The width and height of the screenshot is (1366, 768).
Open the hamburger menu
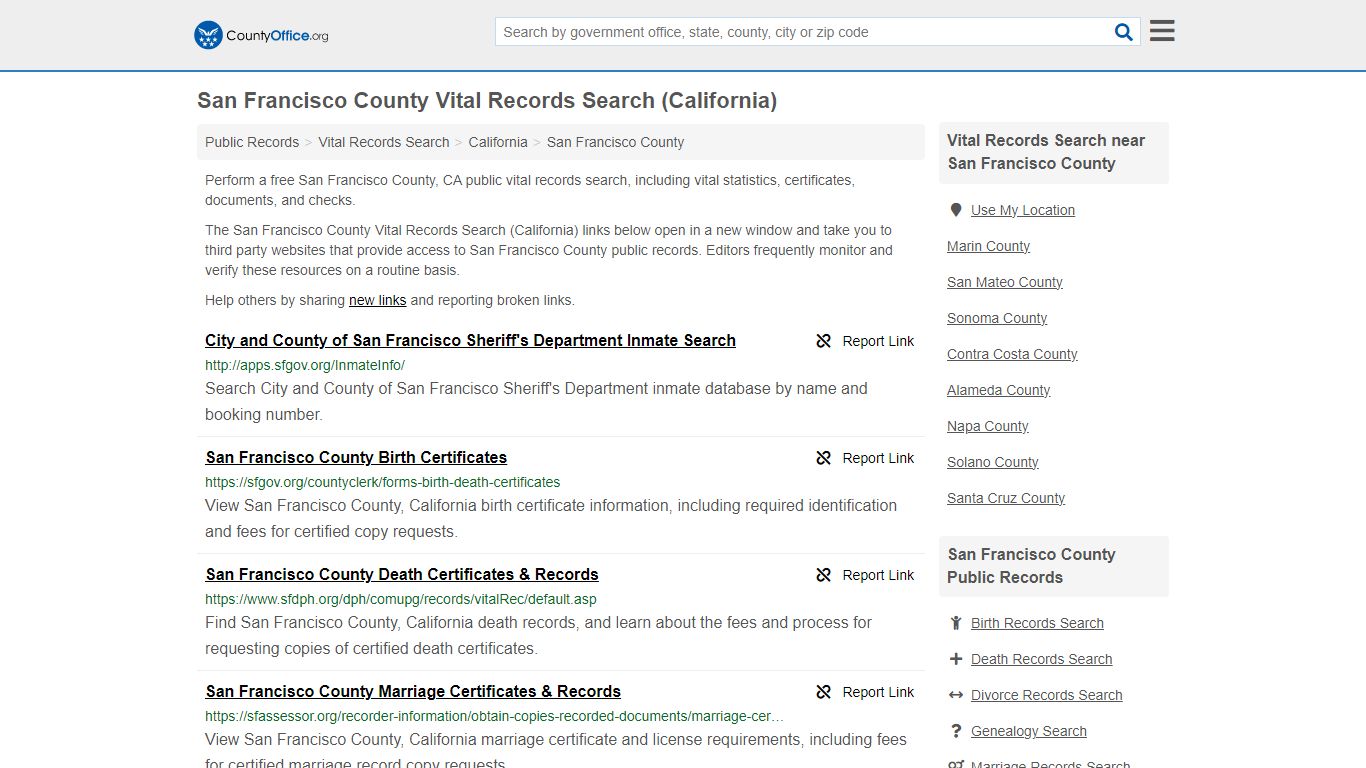[1162, 31]
